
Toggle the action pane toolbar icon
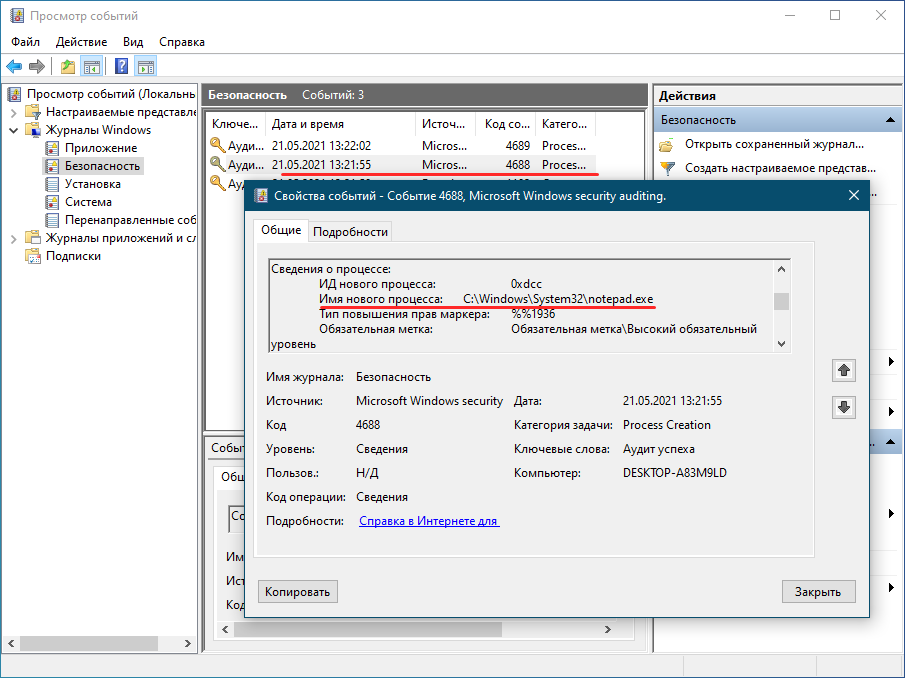146,66
